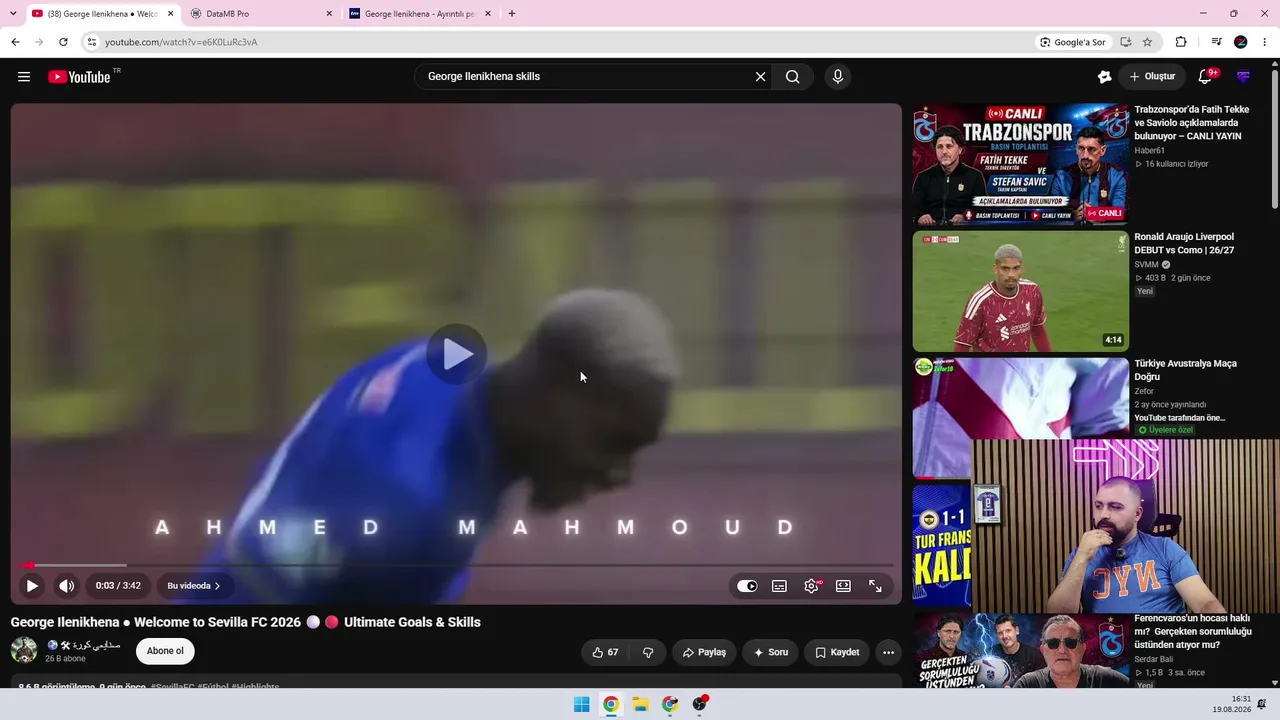This screenshot has height=720, width=1280.
Task: Open the player settings gear
Action: 811,586
